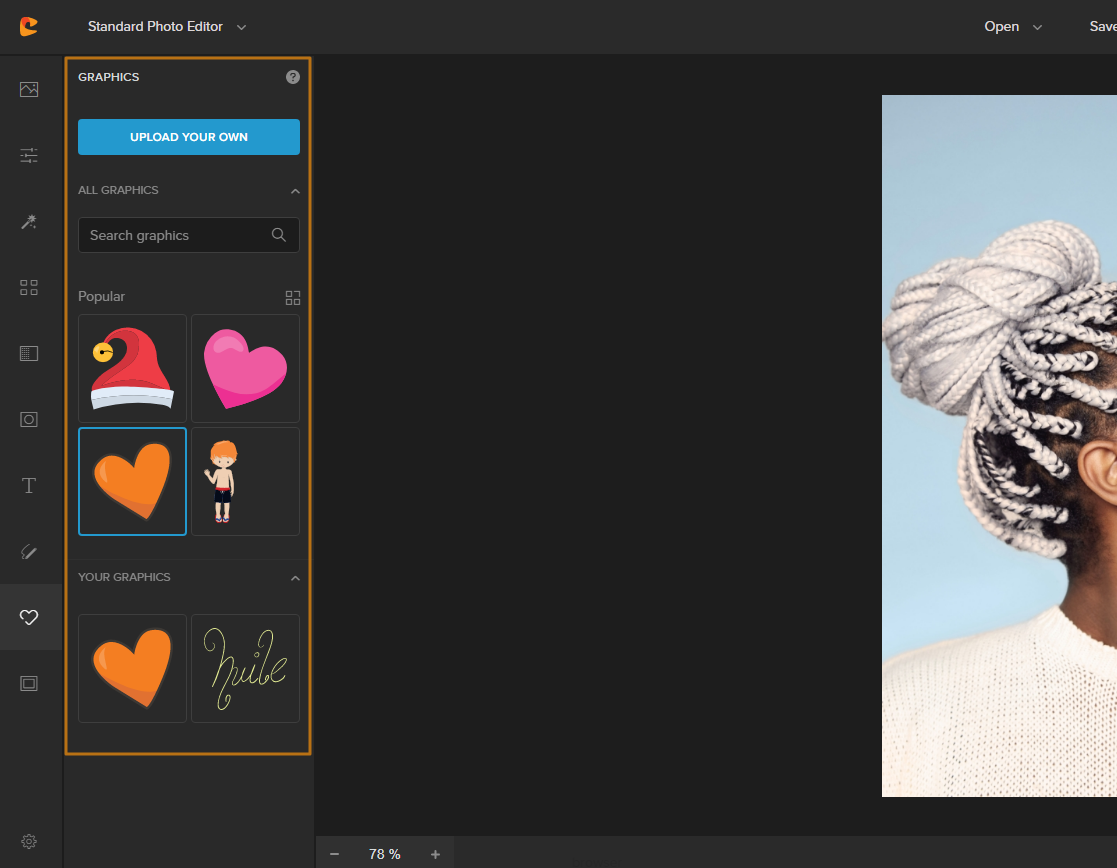Open the Settings gear icon

pos(29,841)
